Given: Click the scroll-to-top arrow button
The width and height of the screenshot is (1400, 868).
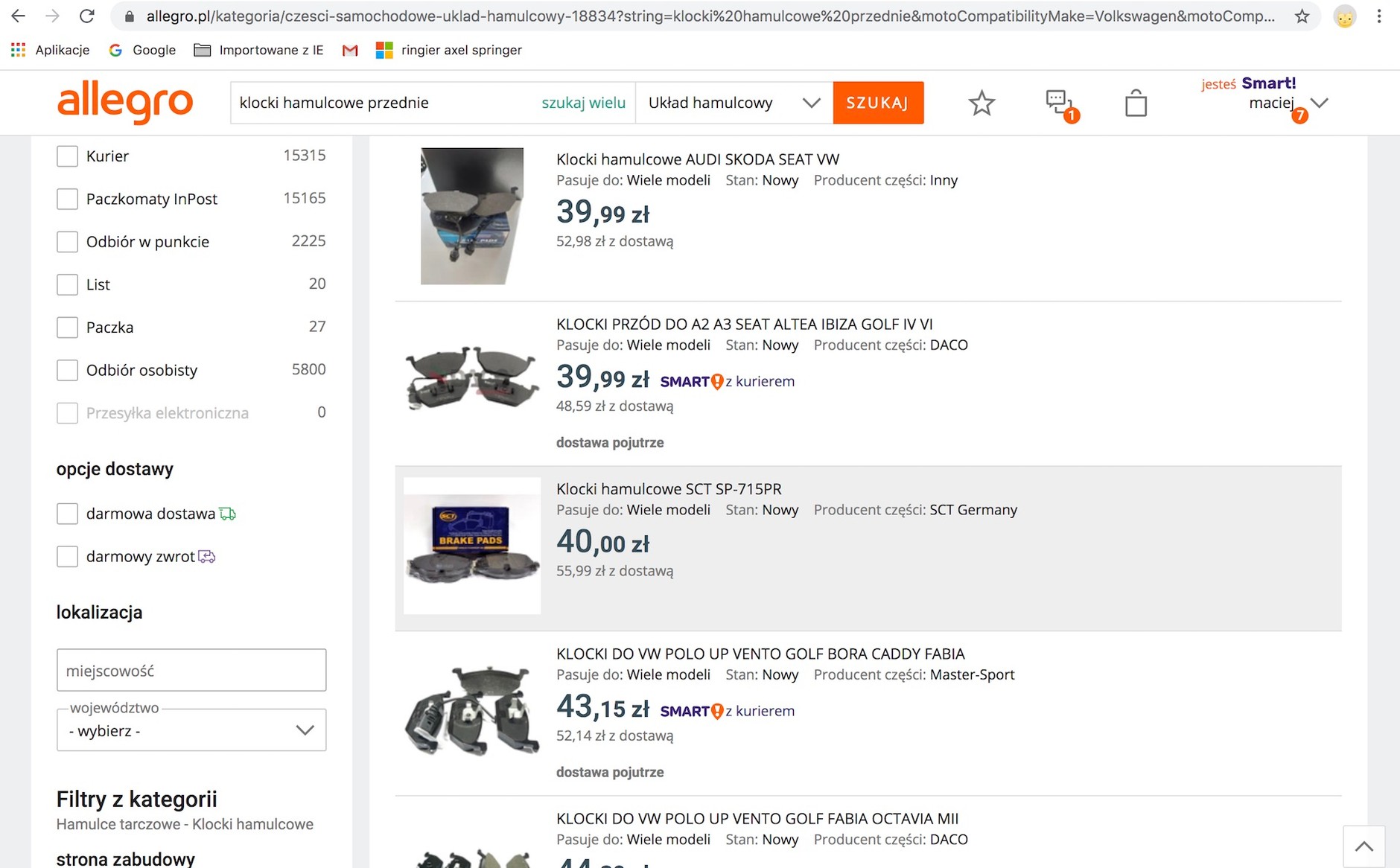Looking at the screenshot, I should pos(1364,846).
